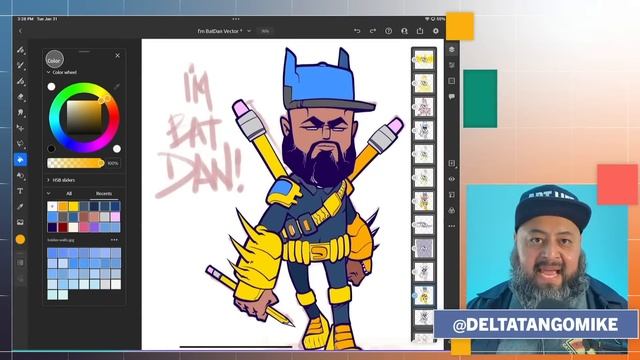Select the Pixel brushes tool
This screenshot has width=640, height=360.
(20, 50)
